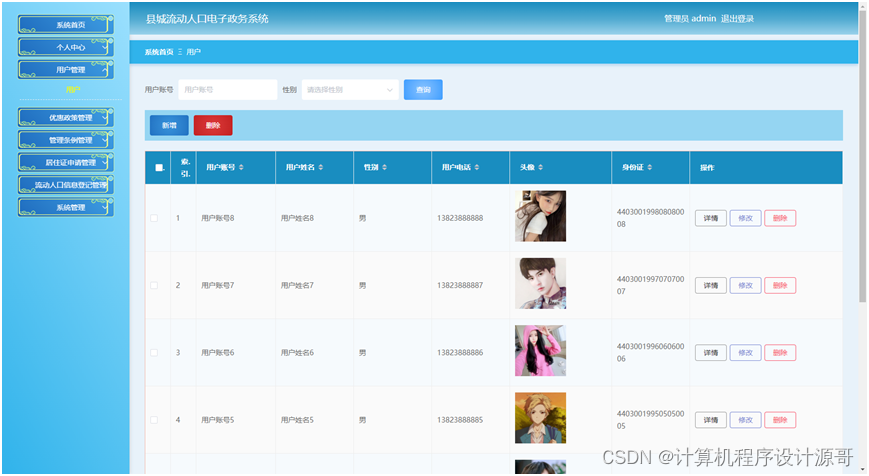
Task: Click 修改 for 用户账号6
Action: [x=745, y=352]
